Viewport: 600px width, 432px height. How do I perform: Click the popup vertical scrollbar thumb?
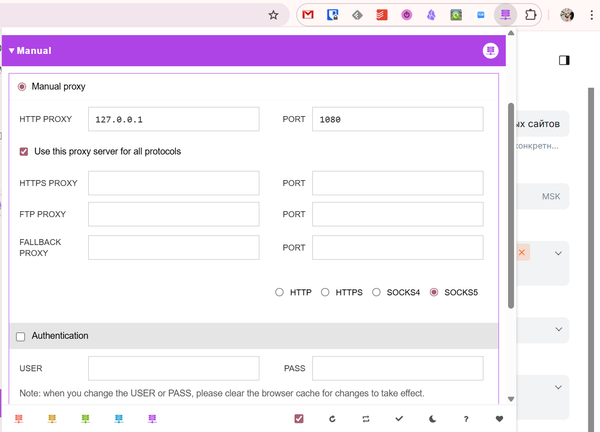[511, 205]
